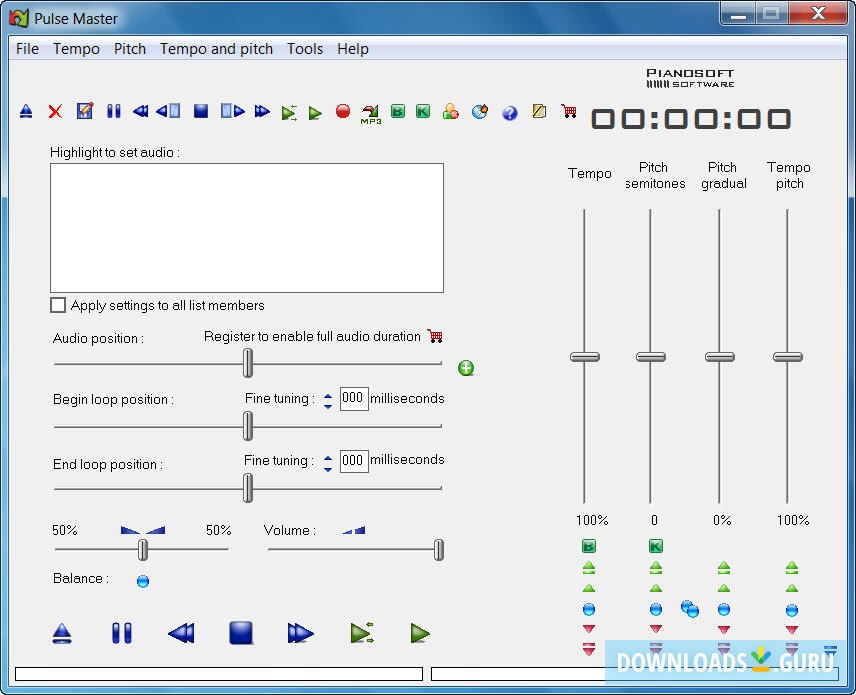Click the eject/open file icon in top toolbar
The image size is (856, 695).
point(26,112)
